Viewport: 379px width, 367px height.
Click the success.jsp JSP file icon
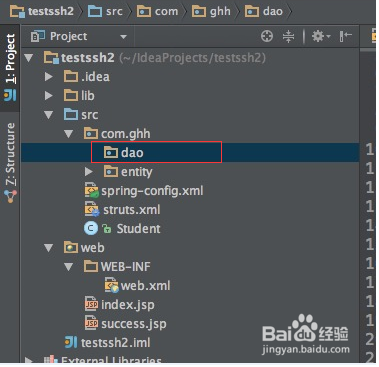(91, 324)
